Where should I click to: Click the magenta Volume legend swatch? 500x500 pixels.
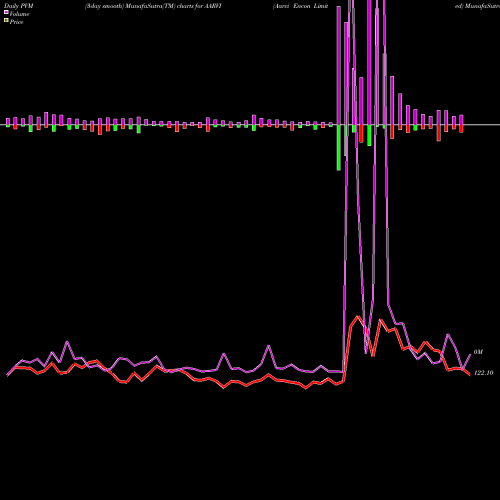point(6,13)
